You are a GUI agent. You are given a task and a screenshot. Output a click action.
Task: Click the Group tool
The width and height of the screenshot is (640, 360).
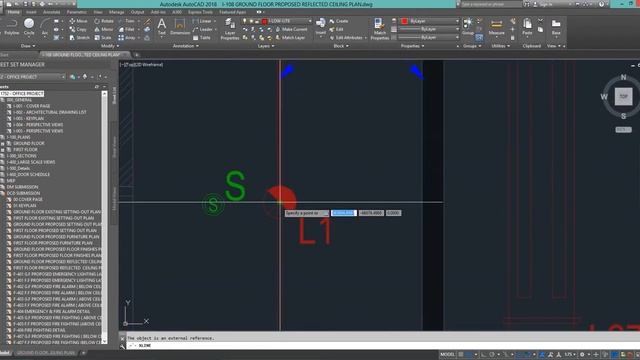point(468,27)
